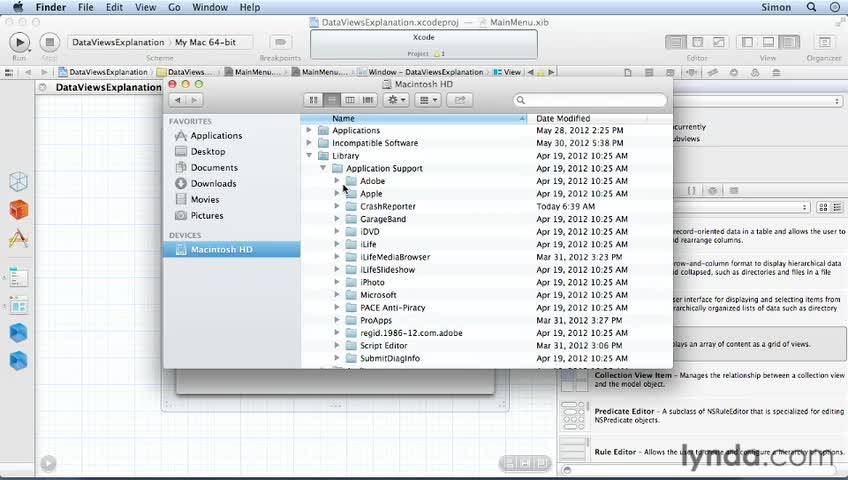Toggle Xcode navigator pane view button
The image size is (848, 480).
(747, 42)
